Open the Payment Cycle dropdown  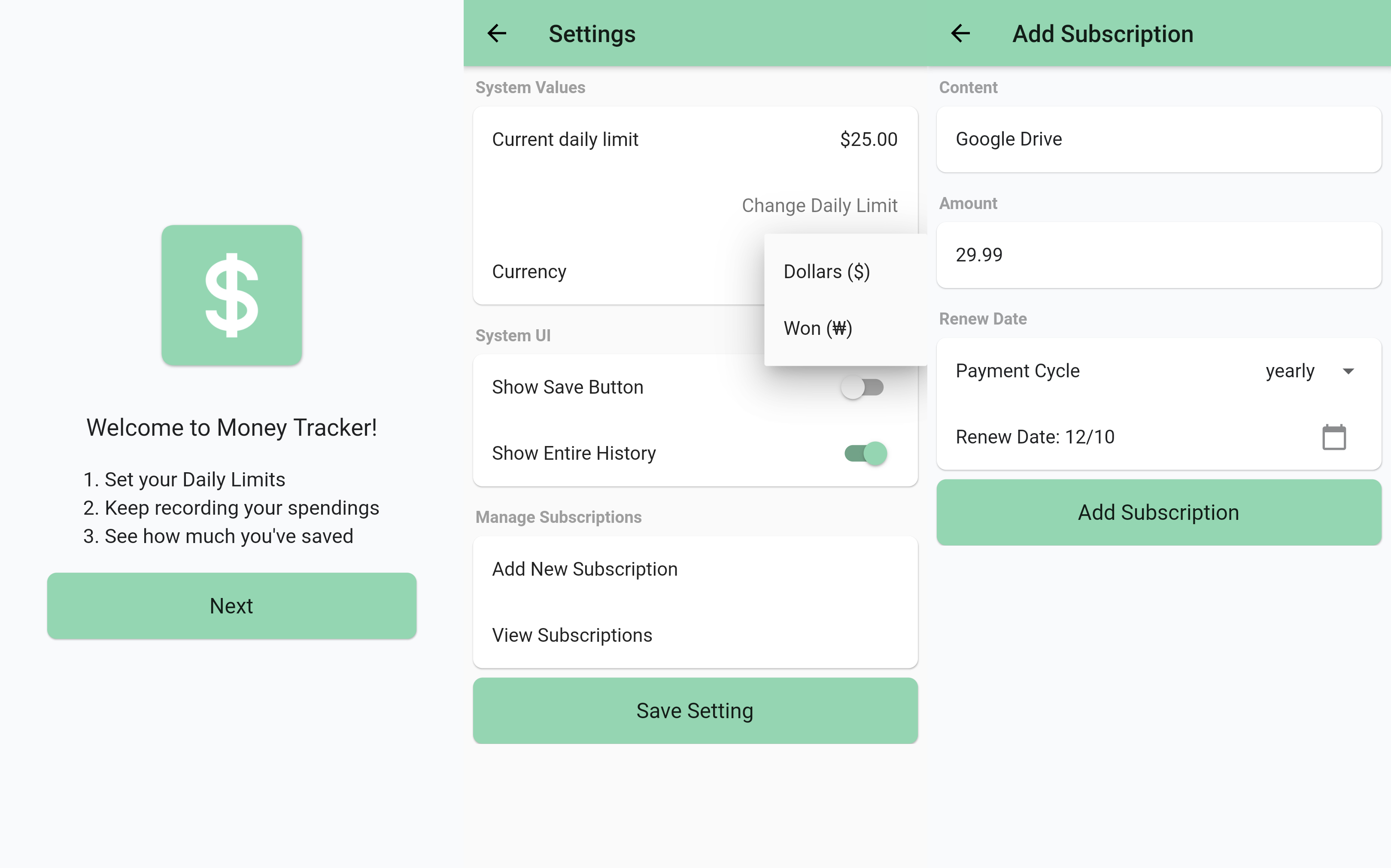[1311, 371]
